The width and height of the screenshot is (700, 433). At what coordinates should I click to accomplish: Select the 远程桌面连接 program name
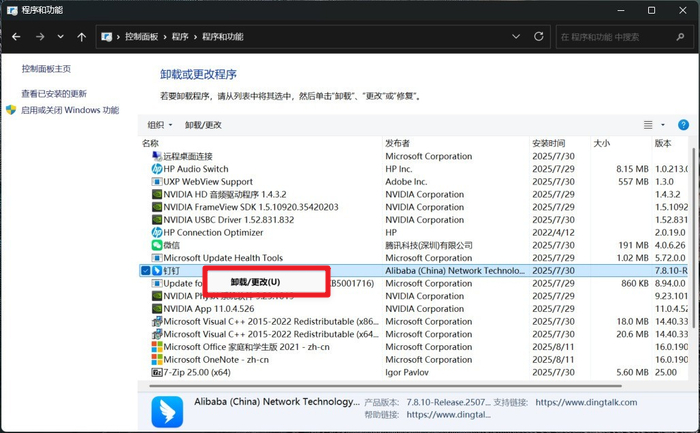point(188,156)
